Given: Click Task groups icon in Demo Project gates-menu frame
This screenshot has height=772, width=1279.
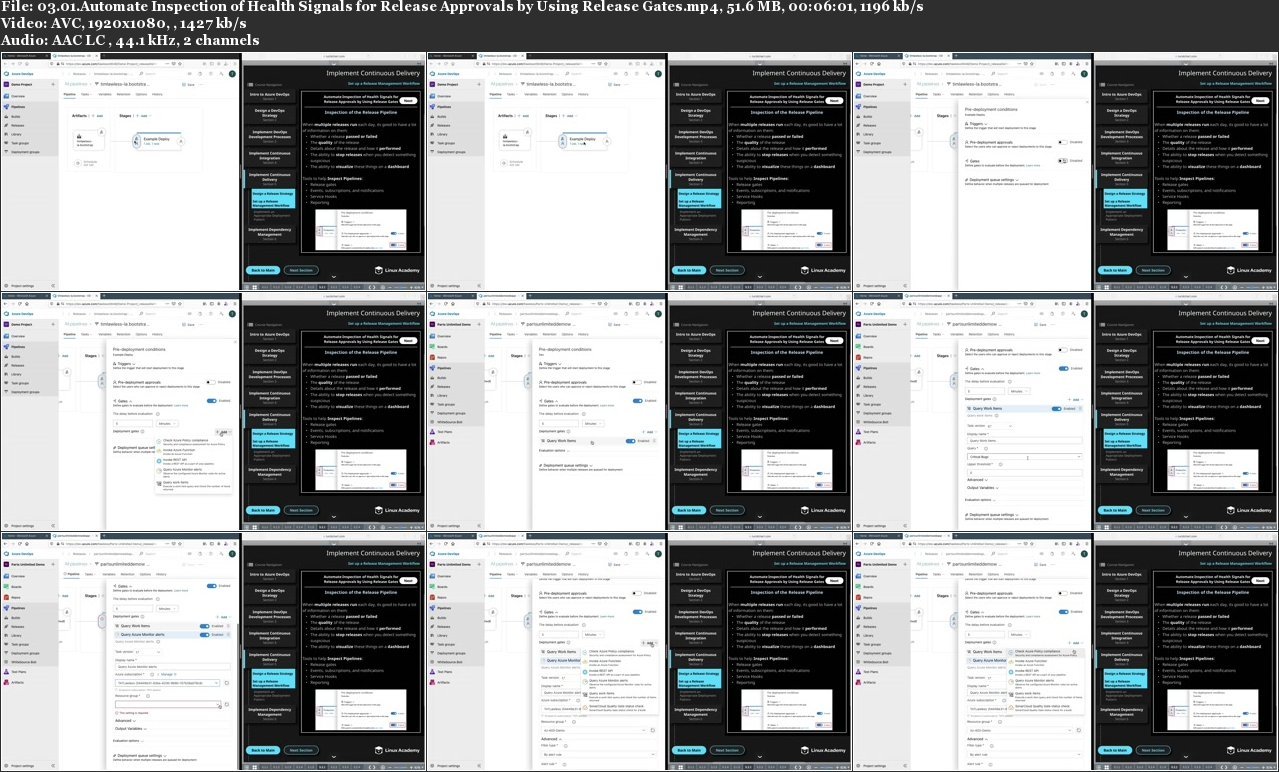Looking at the screenshot, I should (6, 383).
